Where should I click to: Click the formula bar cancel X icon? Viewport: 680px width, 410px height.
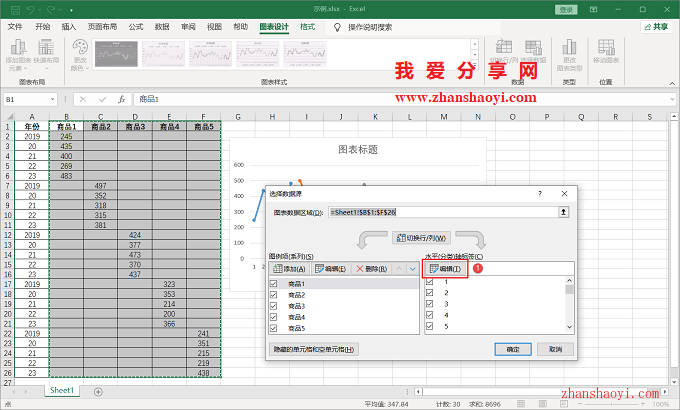coord(83,99)
